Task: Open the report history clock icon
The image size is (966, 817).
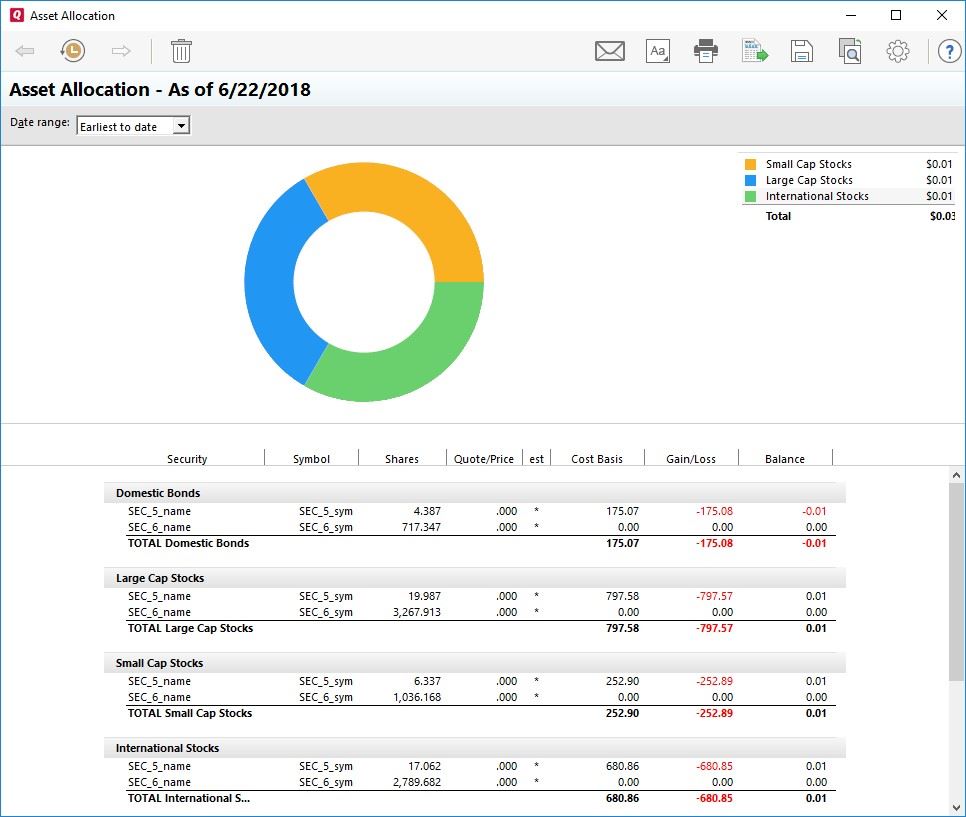Action: pyautogui.click(x=72, y=51)
